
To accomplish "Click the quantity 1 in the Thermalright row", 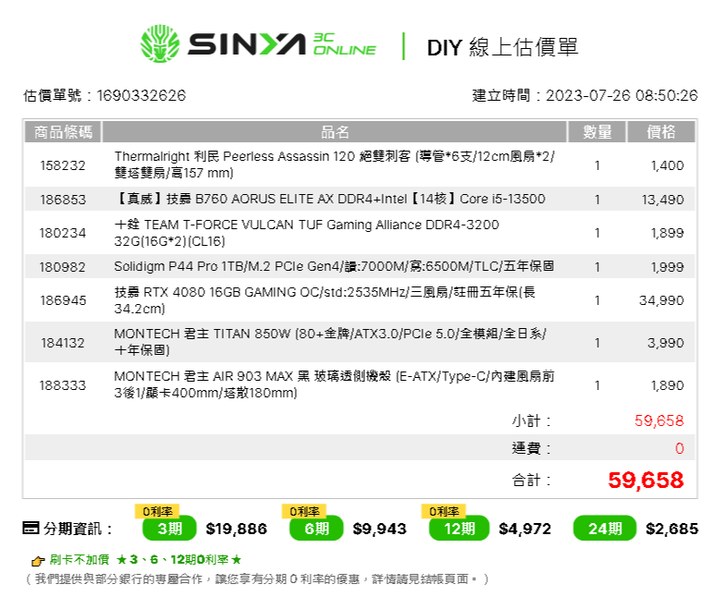I will tap(597, 165).
